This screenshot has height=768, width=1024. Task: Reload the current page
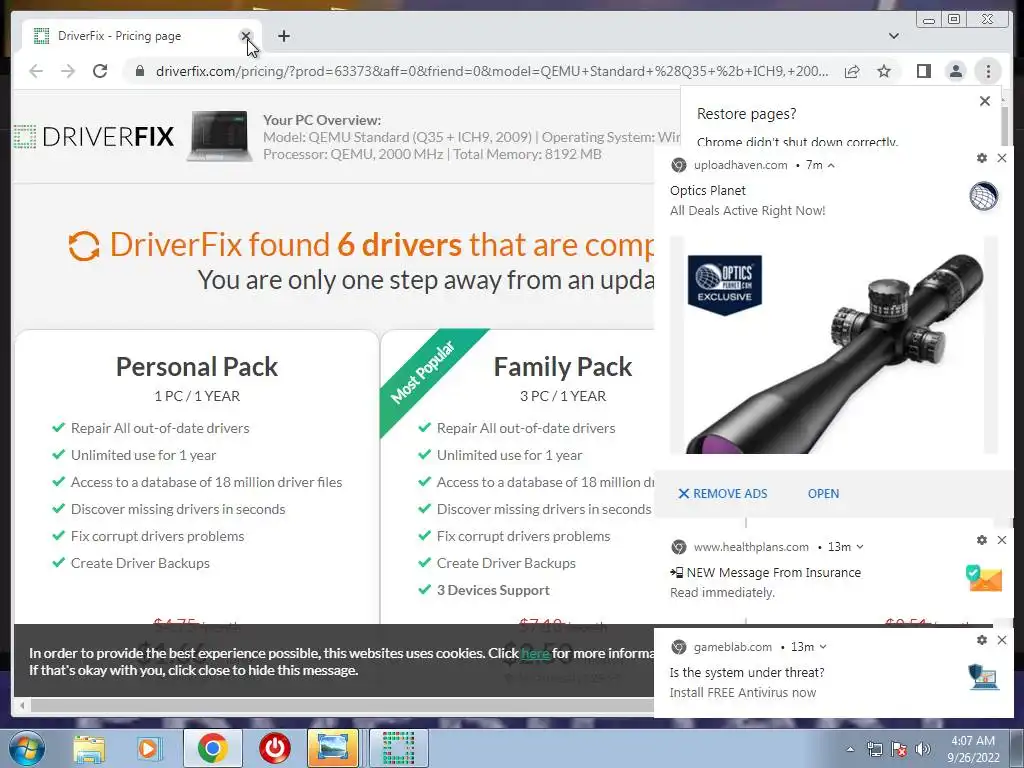100,71
